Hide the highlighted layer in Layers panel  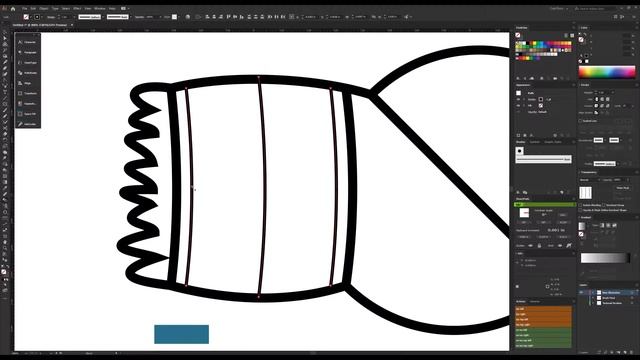click(581, 292)
